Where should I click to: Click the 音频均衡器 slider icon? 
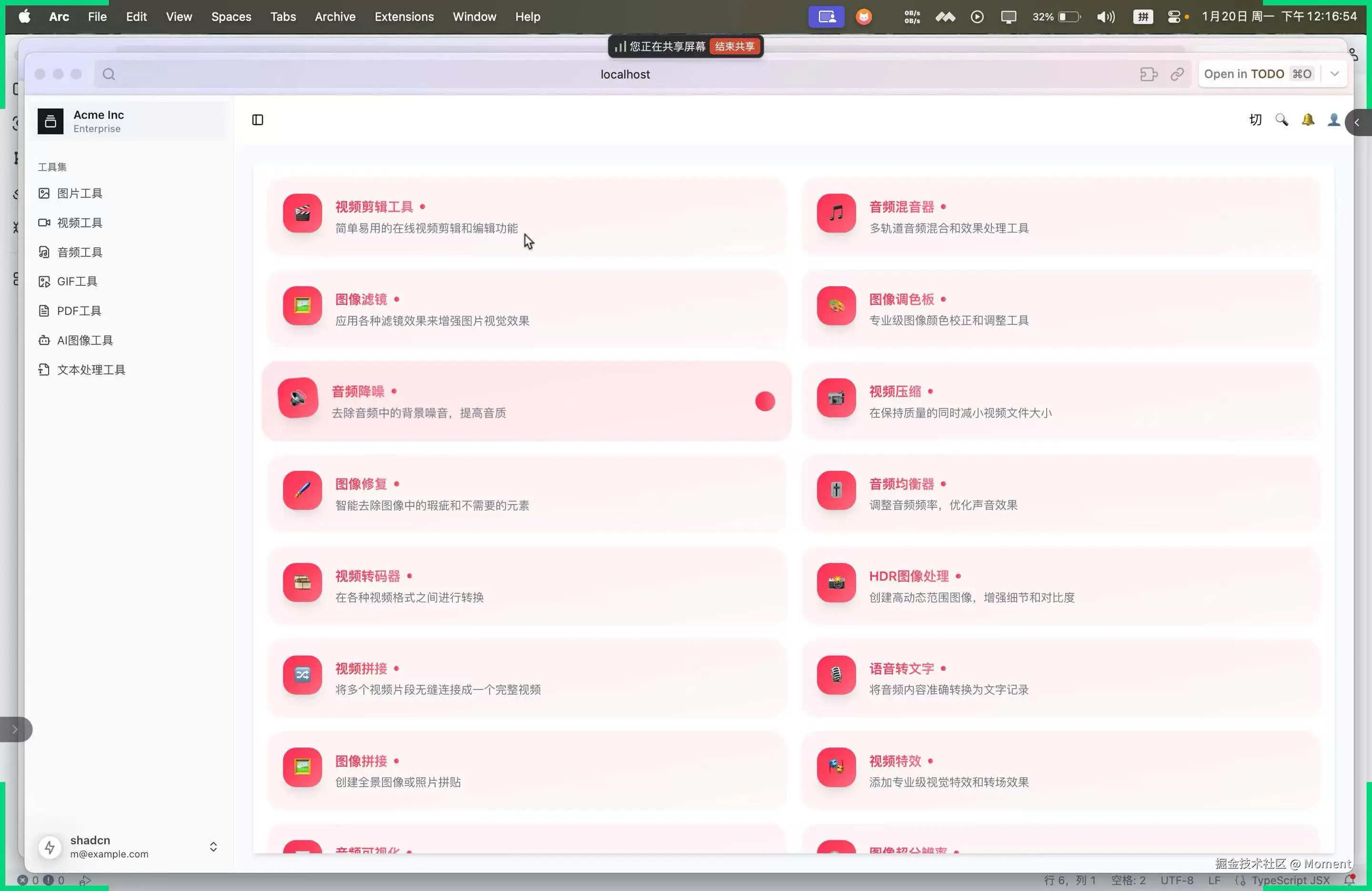click(x=836, y=490)
